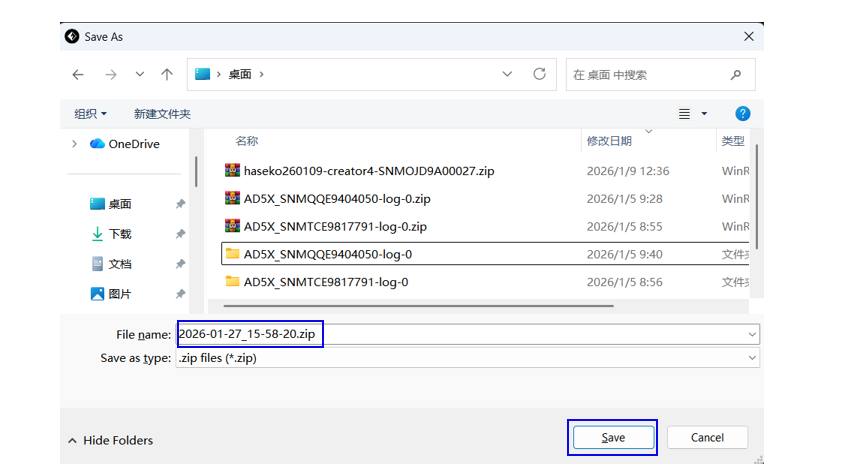Collapse the panel with Hide Folders
This screenshot has width=855, height=476.
click(x=110, y=440)
